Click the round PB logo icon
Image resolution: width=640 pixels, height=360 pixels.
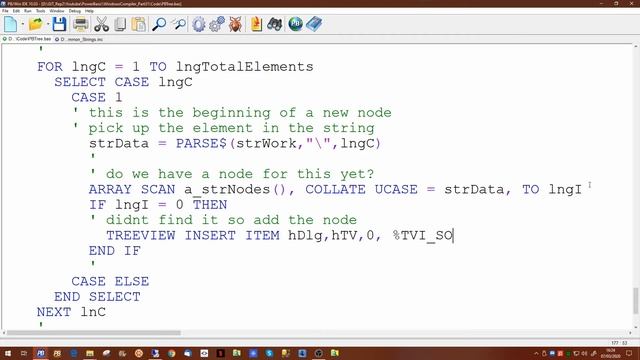(x=295, y=24)
